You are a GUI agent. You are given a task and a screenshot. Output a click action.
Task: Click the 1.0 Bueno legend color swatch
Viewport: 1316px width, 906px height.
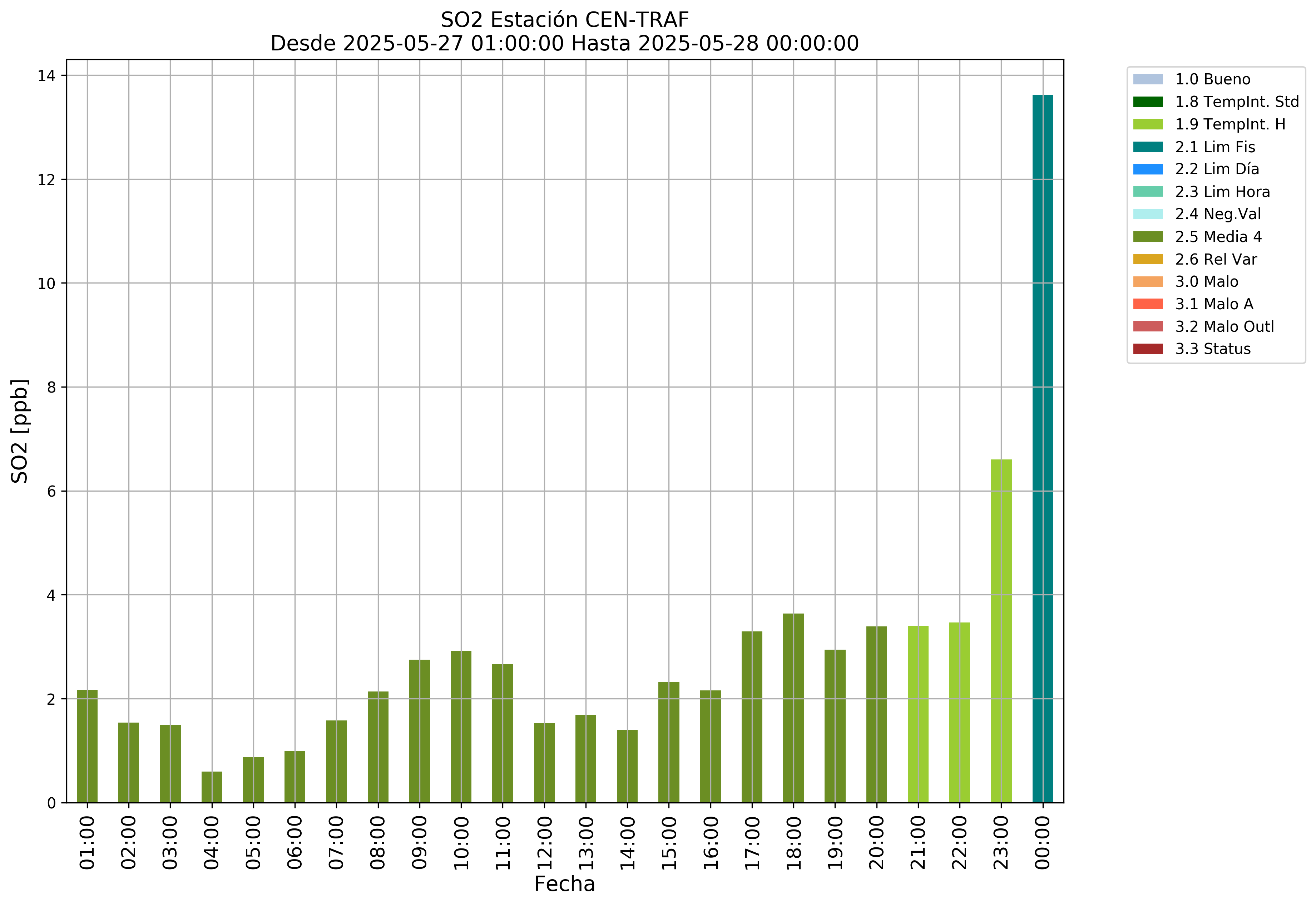pos(1147,79)
